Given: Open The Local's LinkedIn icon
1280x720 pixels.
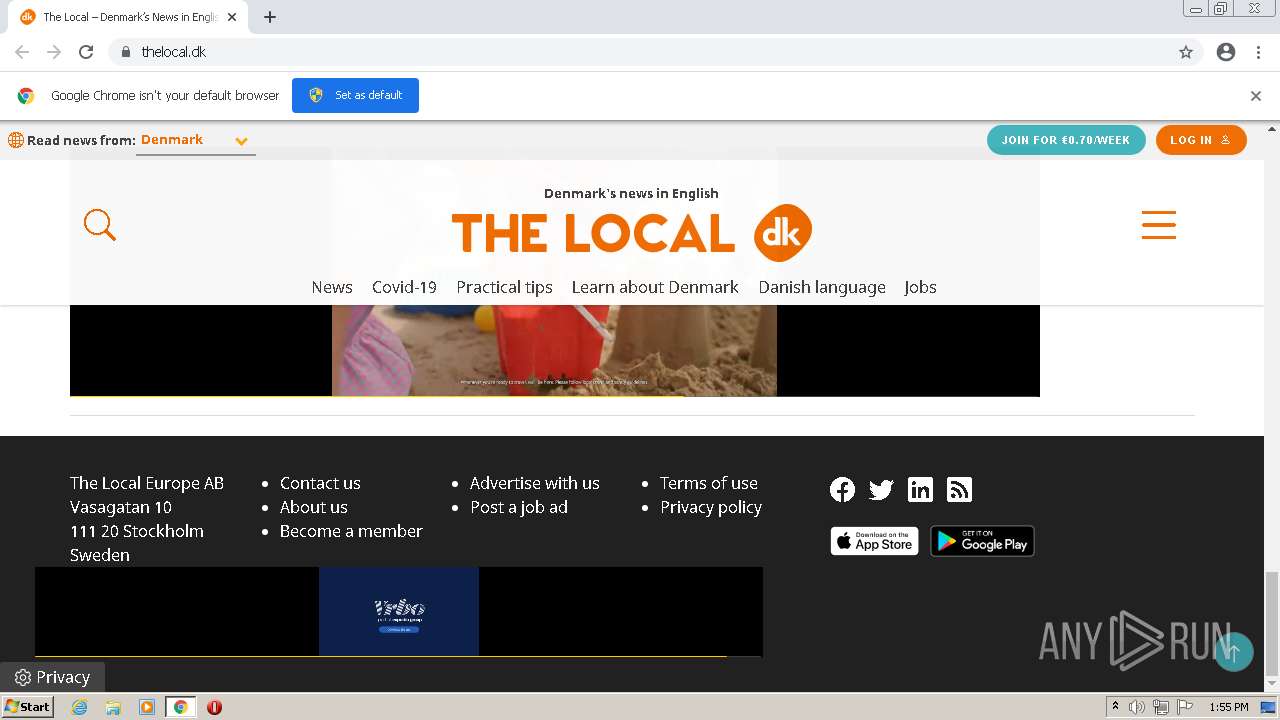Looking at the screenshot, I should 920,489.
